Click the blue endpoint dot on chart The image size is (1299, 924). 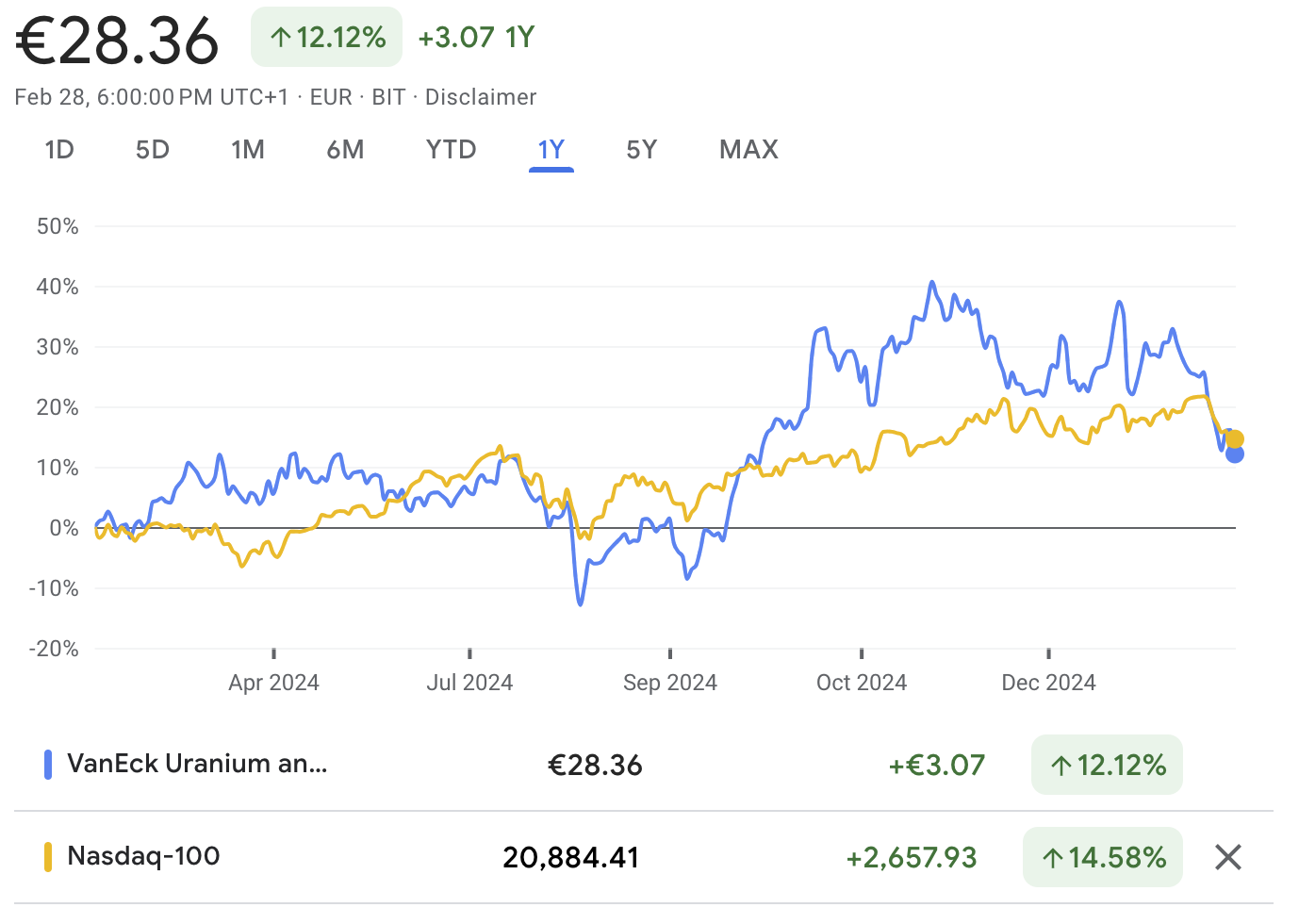pos(1235,454)
